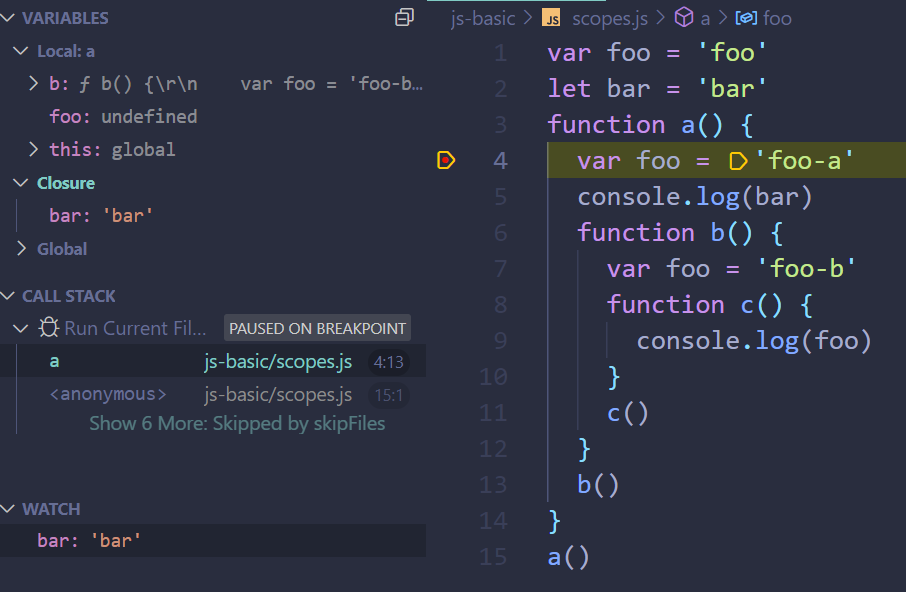Expand the b function variable
The image size is (906, 592).
coord(34,84)
